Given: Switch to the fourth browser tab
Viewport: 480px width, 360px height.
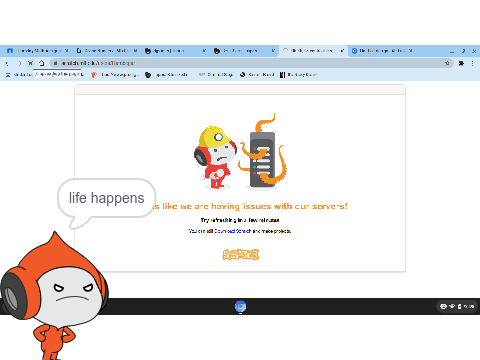Looking at the screenshot, I should tap(244, 51).
